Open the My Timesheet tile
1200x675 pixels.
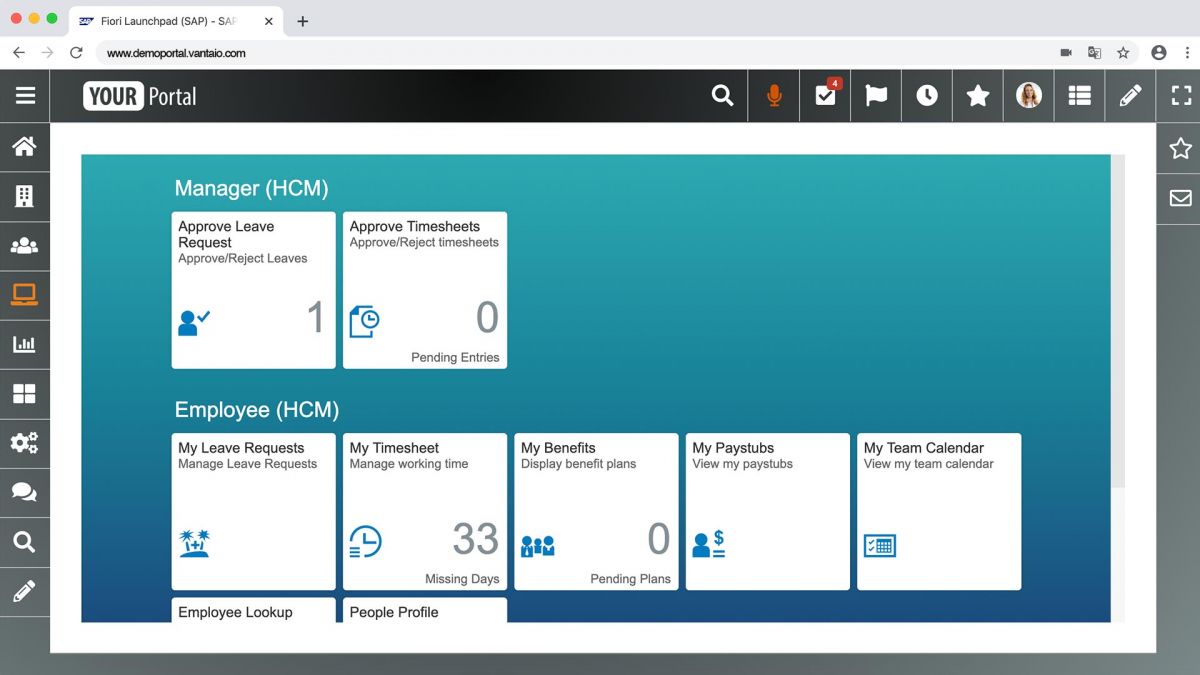point(425,512)
